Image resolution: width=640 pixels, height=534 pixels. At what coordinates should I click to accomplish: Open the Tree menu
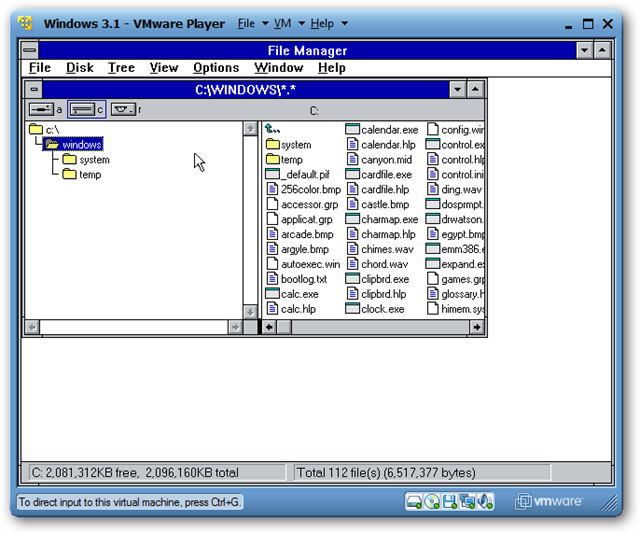coord(121,68)
